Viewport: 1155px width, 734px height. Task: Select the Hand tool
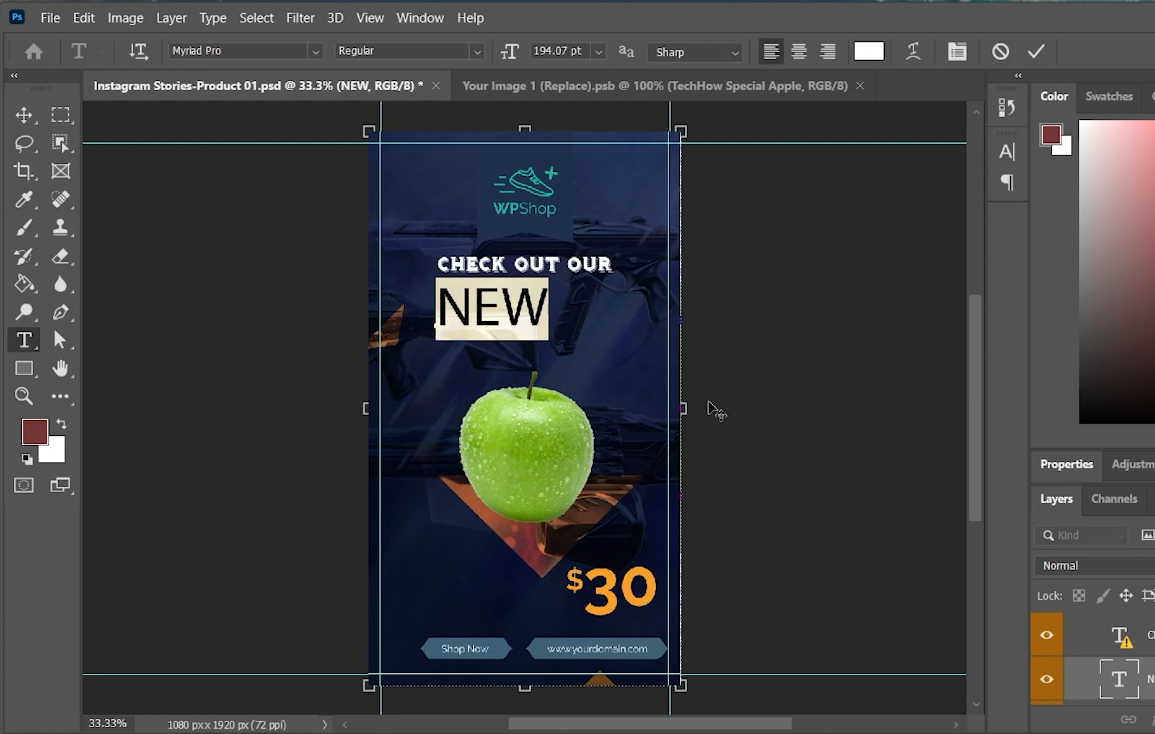(60, 368)
